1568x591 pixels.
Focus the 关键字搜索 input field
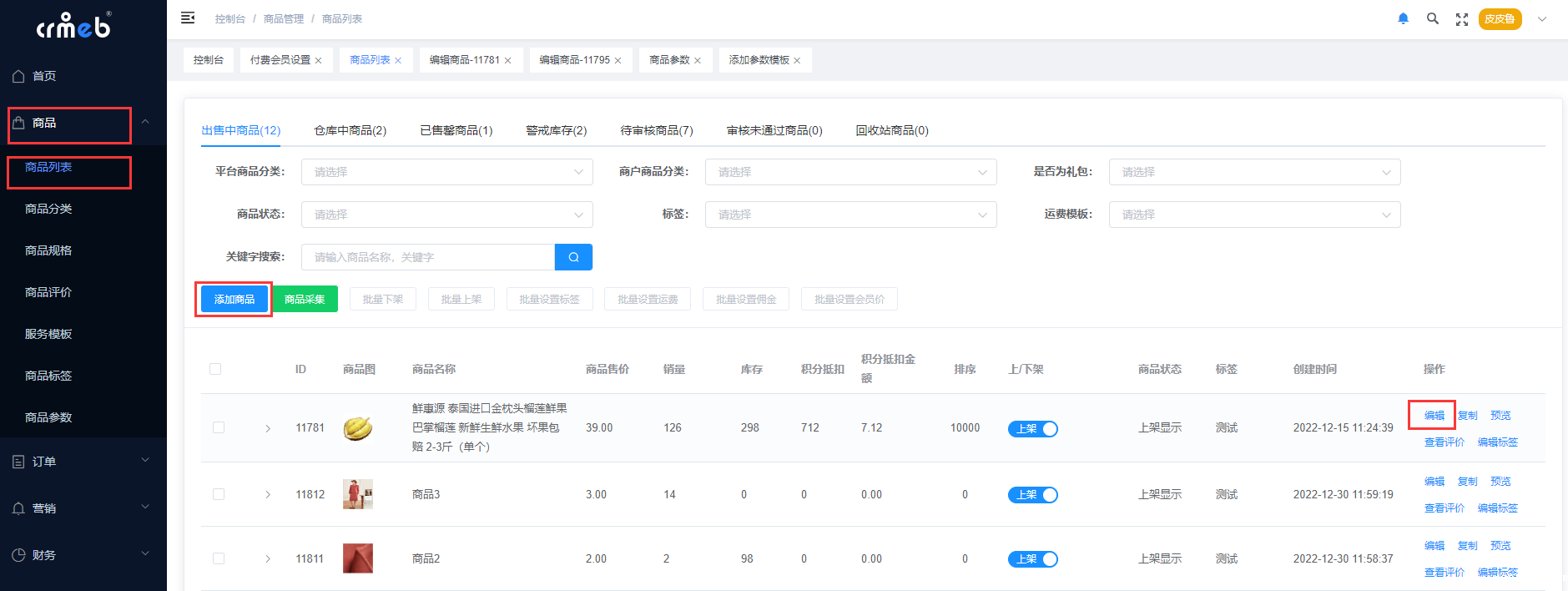(x=427, y=257)
